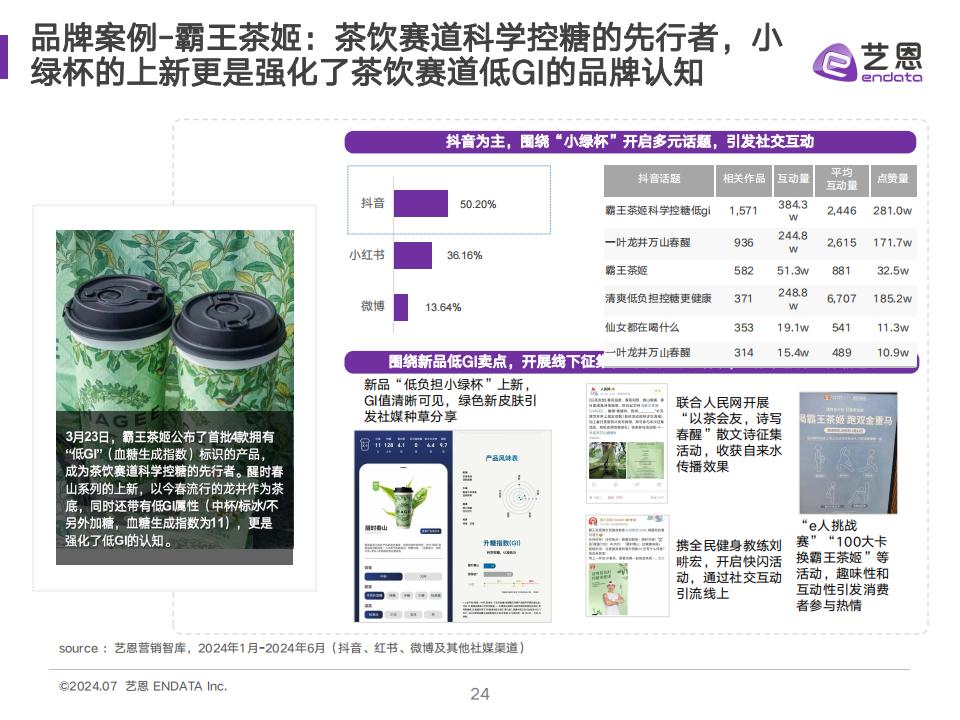Select the 13.64% value label

(443, 307)
